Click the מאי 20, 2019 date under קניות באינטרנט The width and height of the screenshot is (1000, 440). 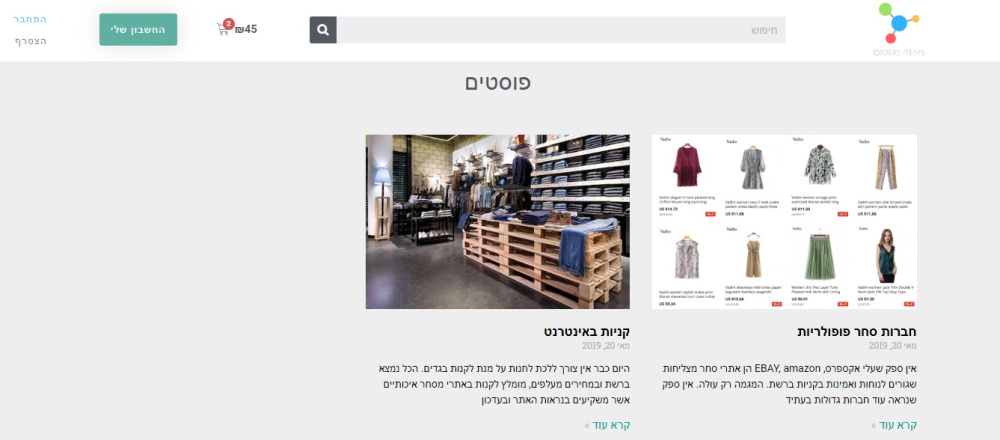[x=606, y=346]
